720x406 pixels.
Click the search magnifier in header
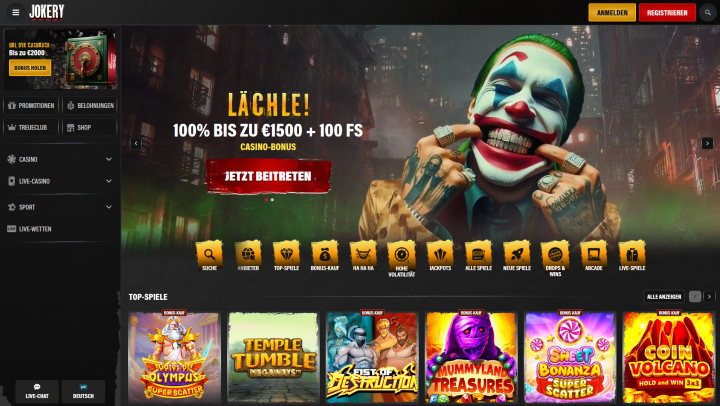[x=708, y=12]
